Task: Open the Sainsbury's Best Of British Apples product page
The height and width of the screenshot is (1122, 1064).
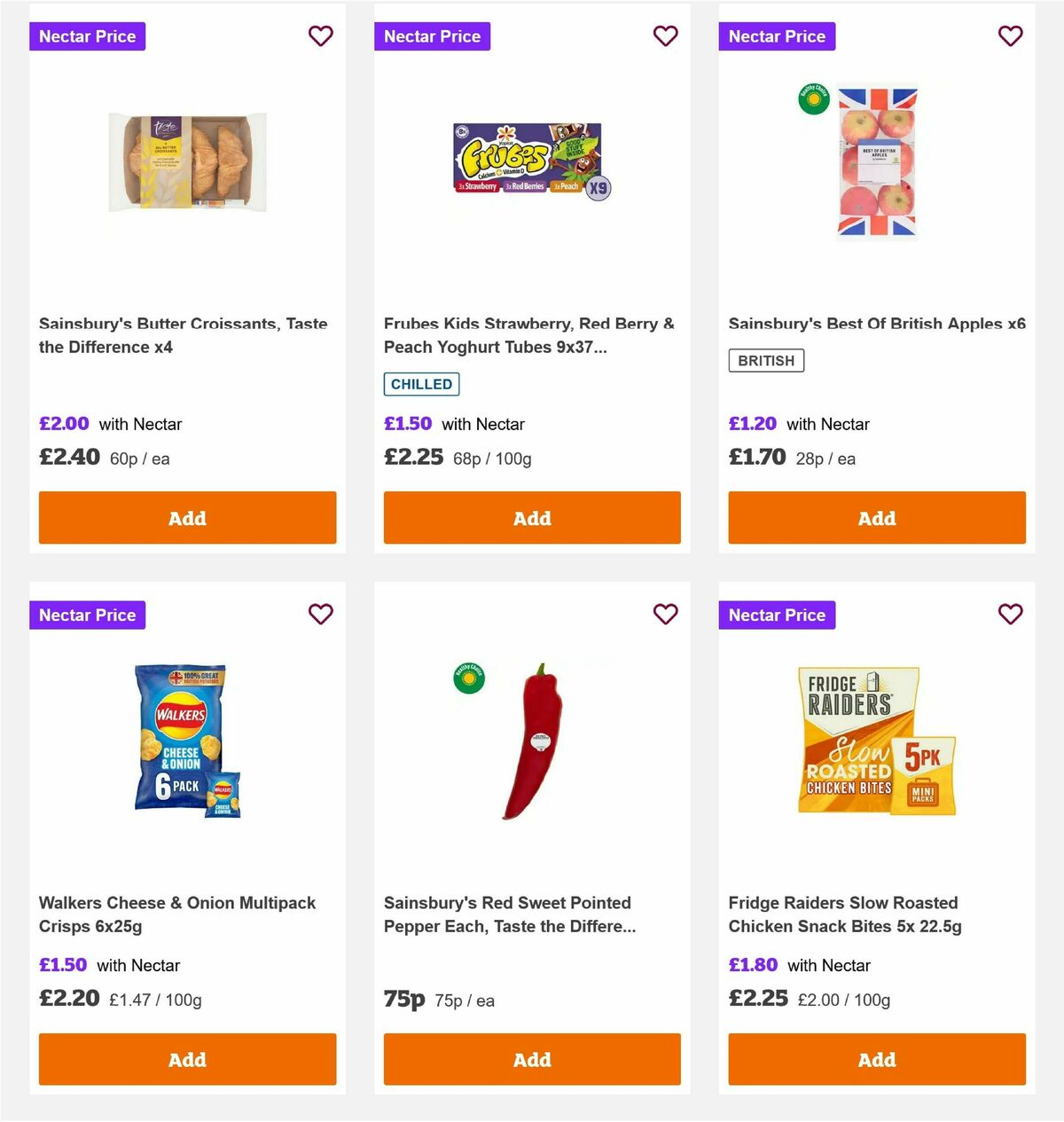Action: (x=876, y=324)
